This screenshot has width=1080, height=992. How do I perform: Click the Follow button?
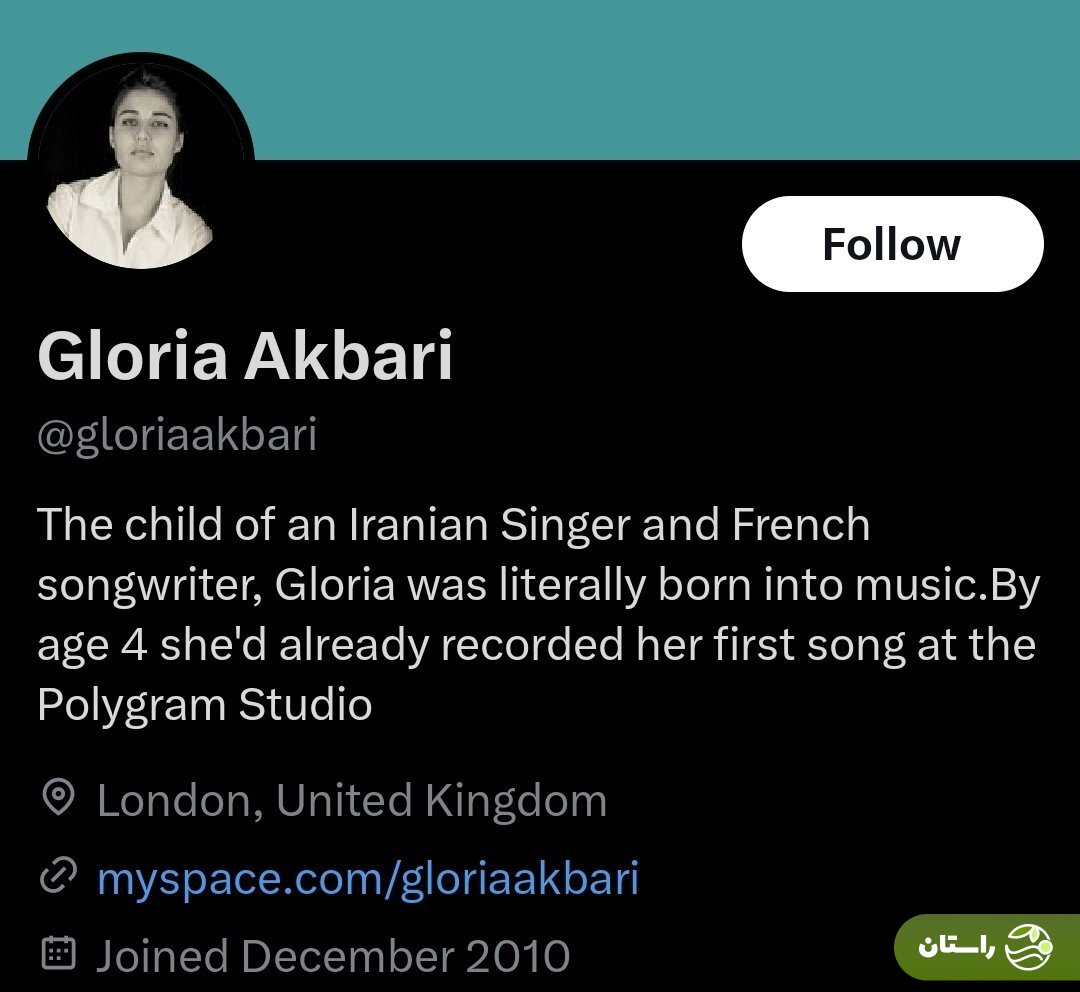892,244
